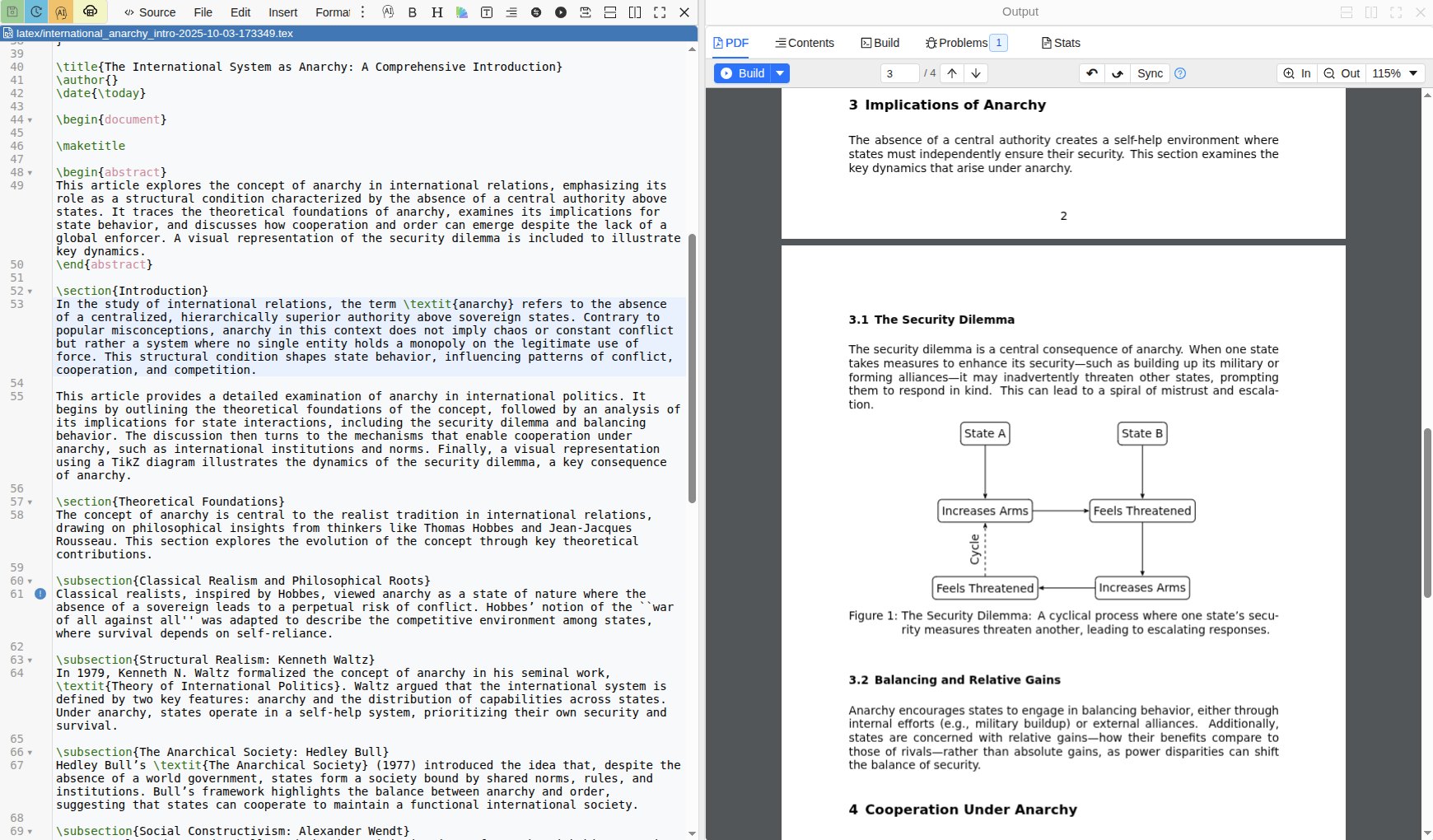
Task: Click the page number input field
Action: click(x=900, y=73)
